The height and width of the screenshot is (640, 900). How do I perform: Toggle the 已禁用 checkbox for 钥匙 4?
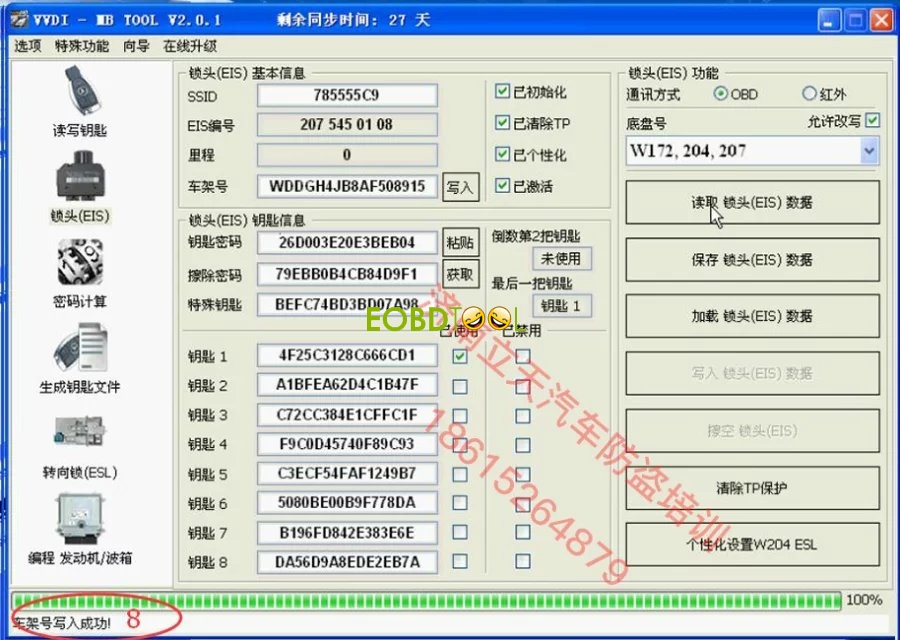[x=522, y=445]
